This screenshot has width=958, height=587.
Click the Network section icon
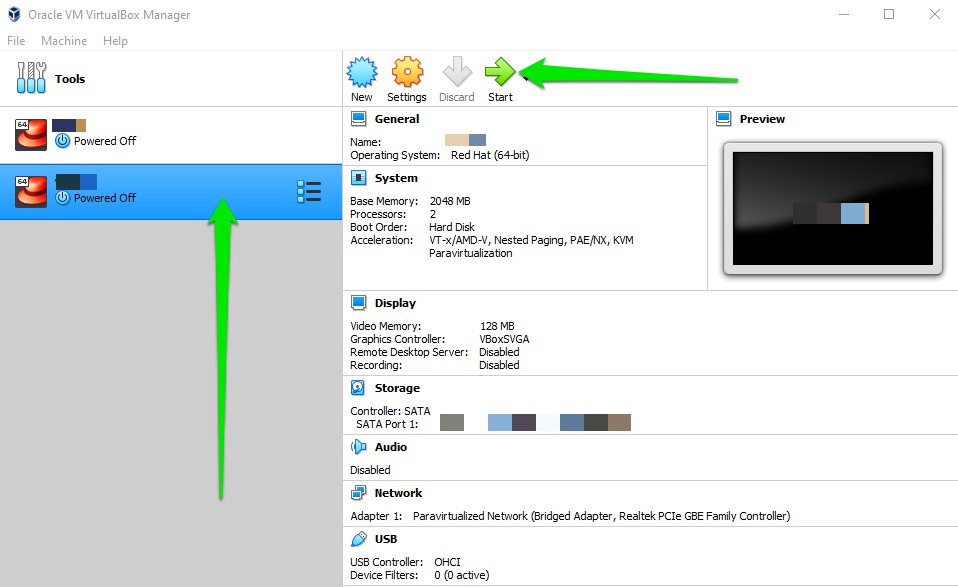coord(358,493)
